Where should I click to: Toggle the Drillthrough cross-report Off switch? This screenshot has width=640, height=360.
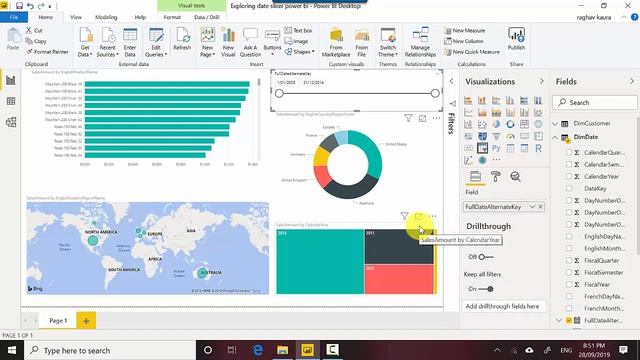point(486,257)
